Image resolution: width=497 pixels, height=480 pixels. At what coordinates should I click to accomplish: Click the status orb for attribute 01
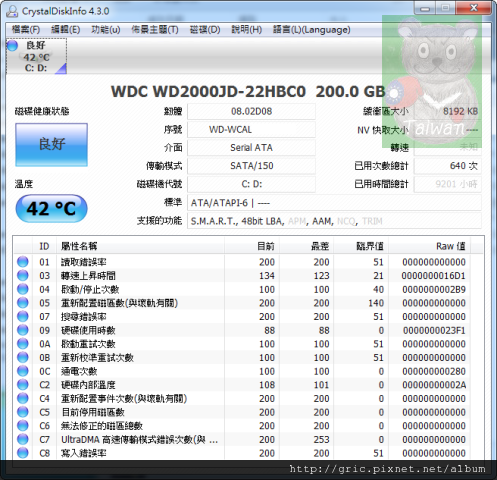coord(23,262)
